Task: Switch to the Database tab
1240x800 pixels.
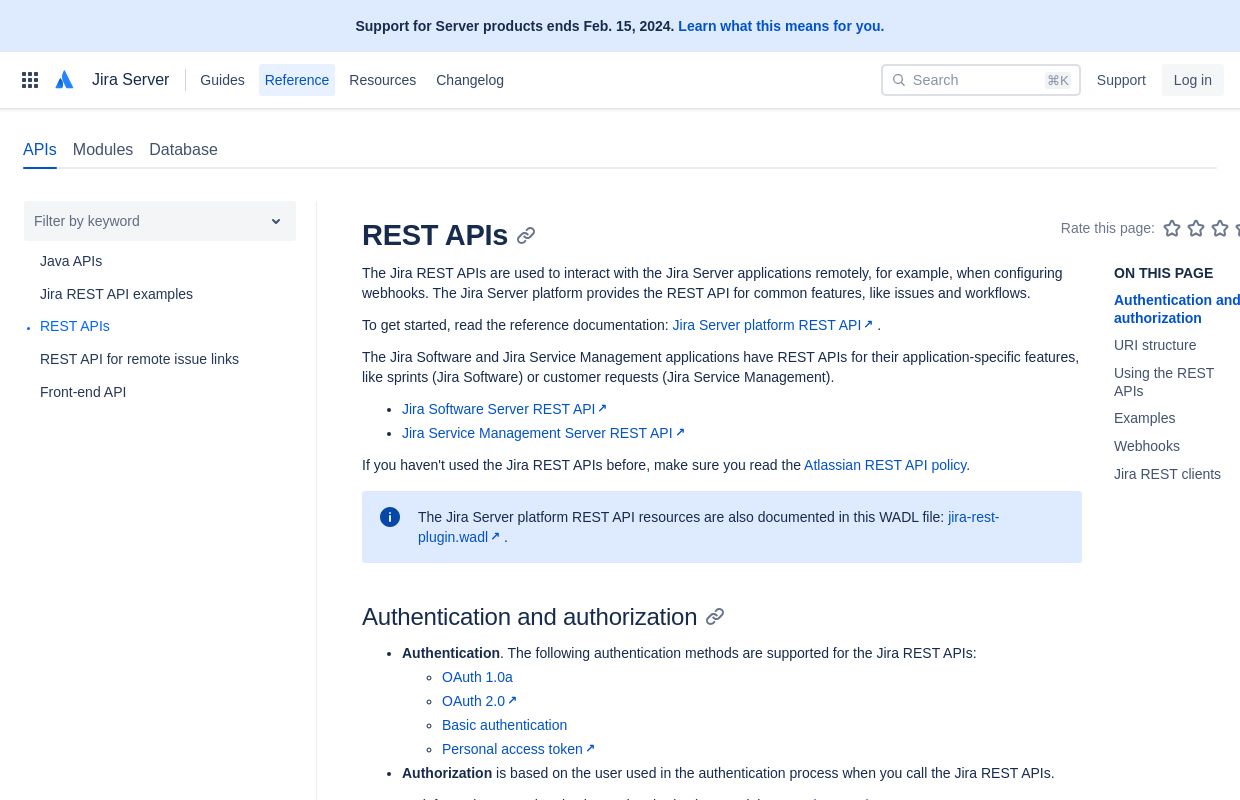Action: pyautogui.click(x=183, y=150)
